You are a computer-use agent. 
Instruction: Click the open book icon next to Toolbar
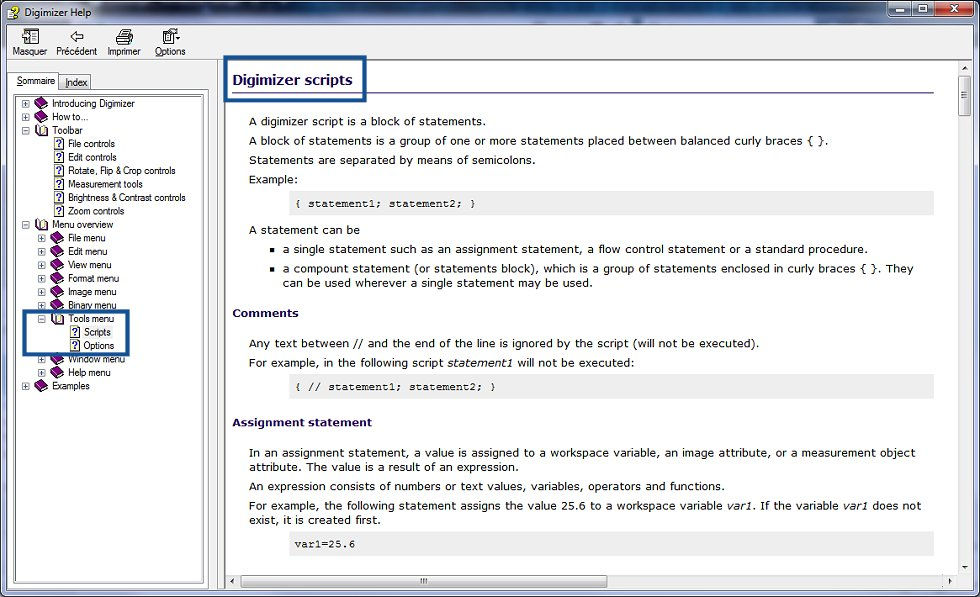(x=41, y=130)
